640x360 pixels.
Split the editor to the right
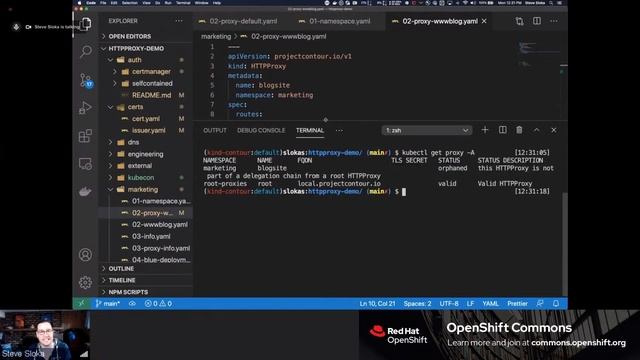coord(537,21)
